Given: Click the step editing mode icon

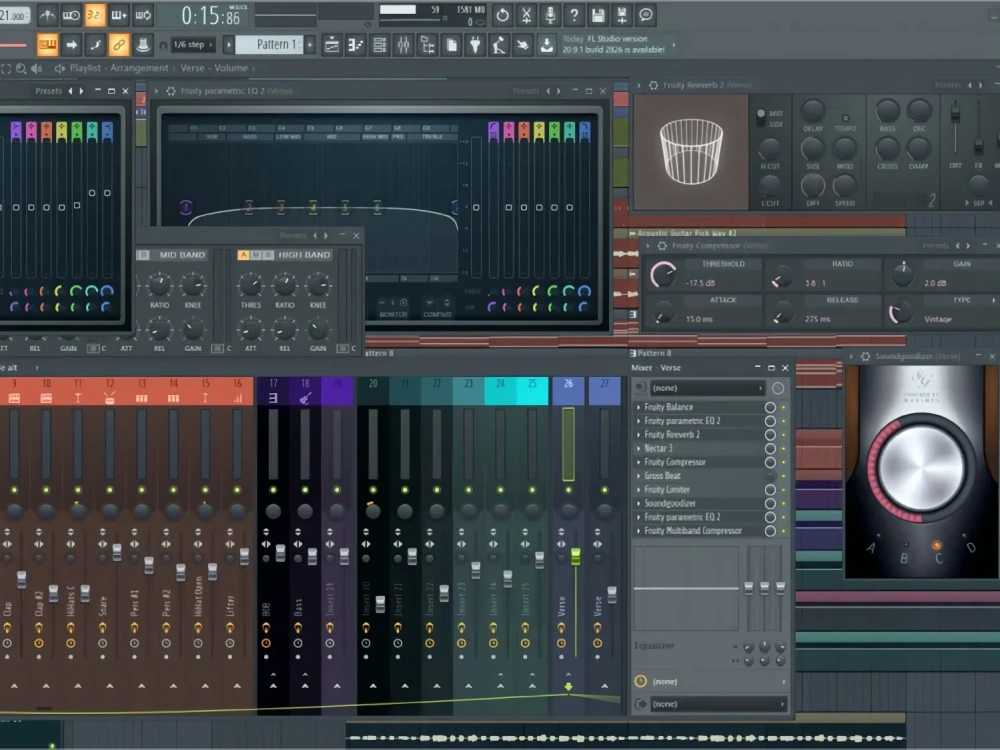Looking at the screenshot, I should pos(95,45).
